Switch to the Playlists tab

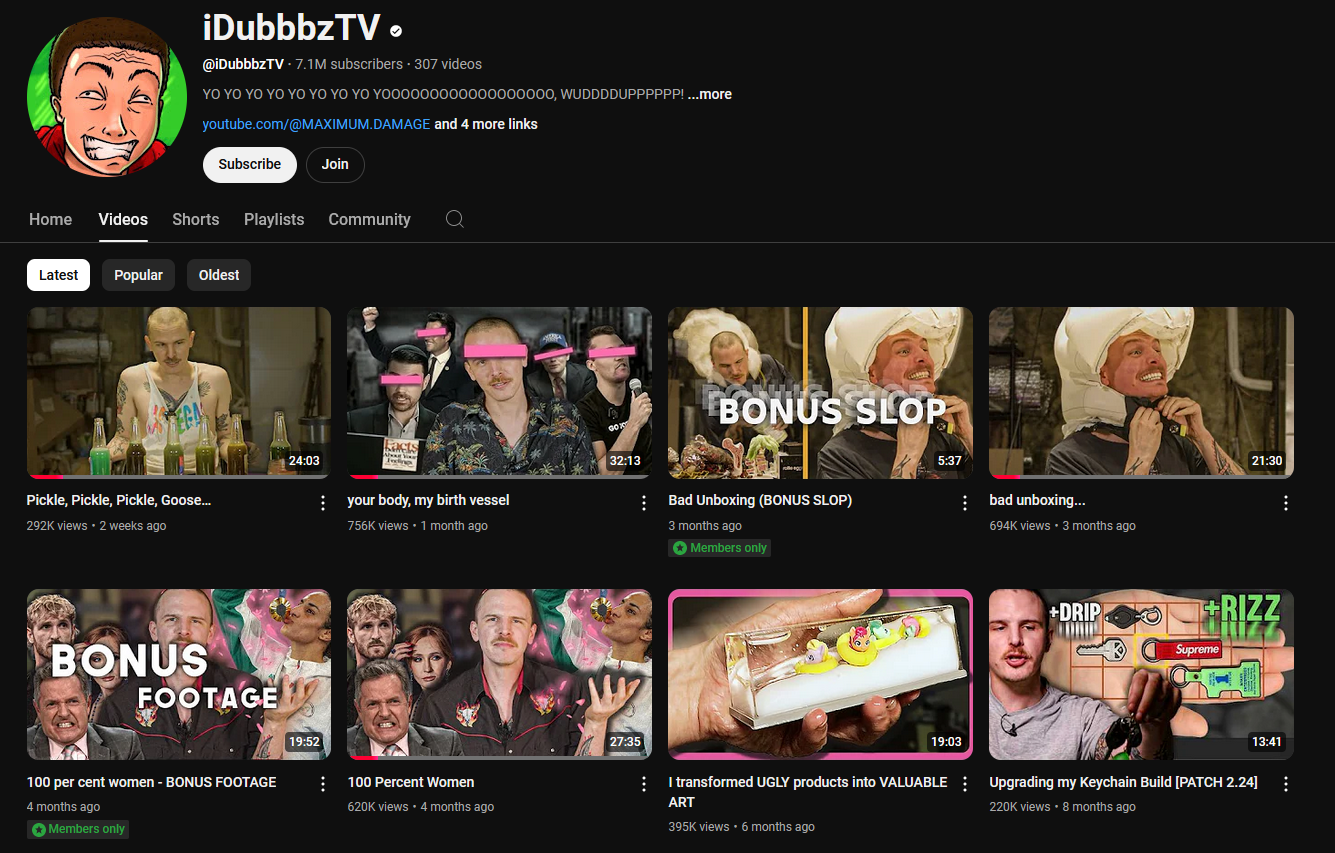[274, 219]
